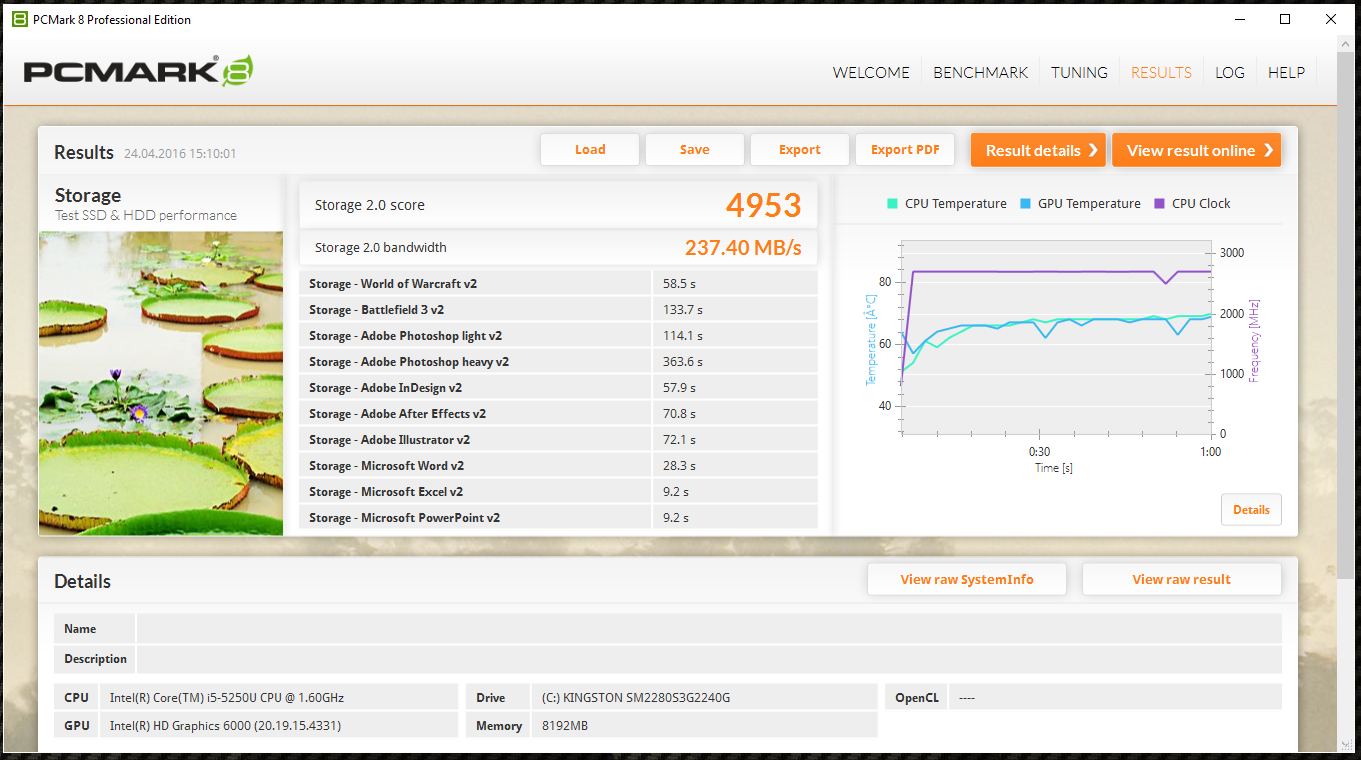The image size is (1361, 760).
Task: Click the 363.6 s result value
Action: click(x=683, y=362)
